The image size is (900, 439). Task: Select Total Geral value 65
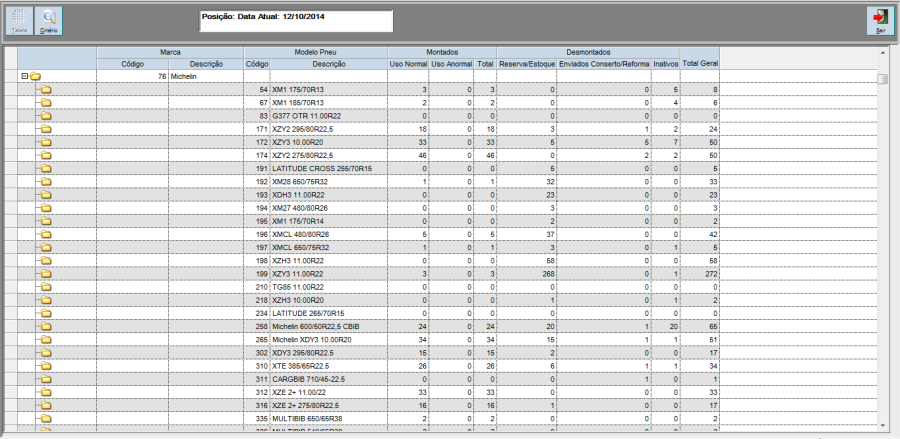(x=700, y=327)
